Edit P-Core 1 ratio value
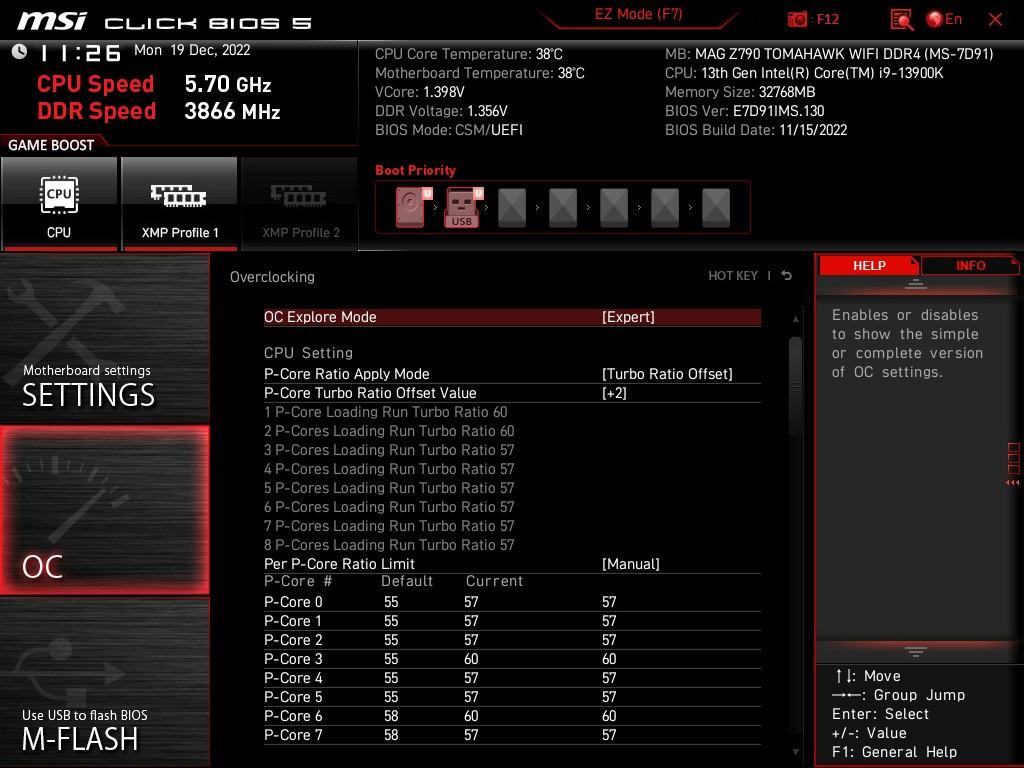Viewport: 1024px width, 768px height. pos(609,621)
